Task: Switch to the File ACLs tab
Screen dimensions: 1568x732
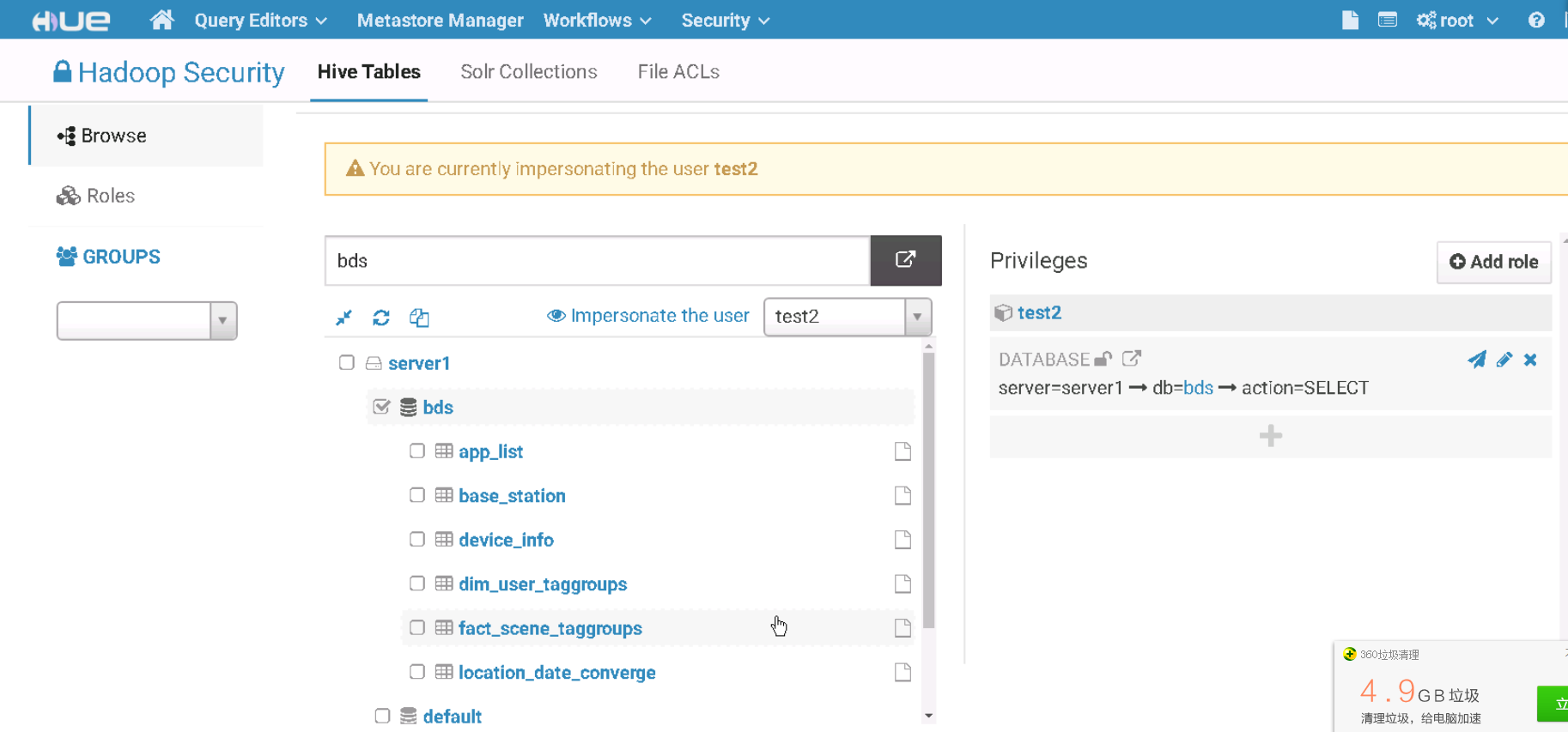Action: coord(678,72)
